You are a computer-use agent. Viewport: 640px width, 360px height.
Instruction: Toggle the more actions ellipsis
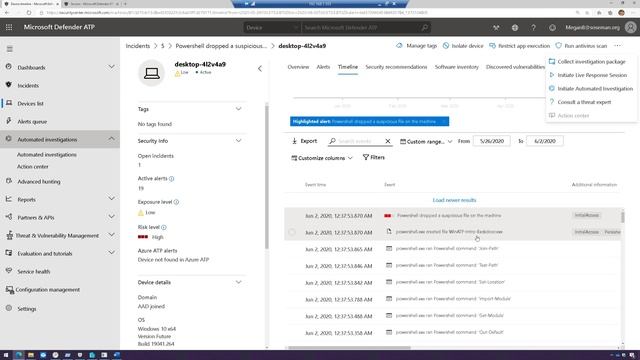(617, 46)
